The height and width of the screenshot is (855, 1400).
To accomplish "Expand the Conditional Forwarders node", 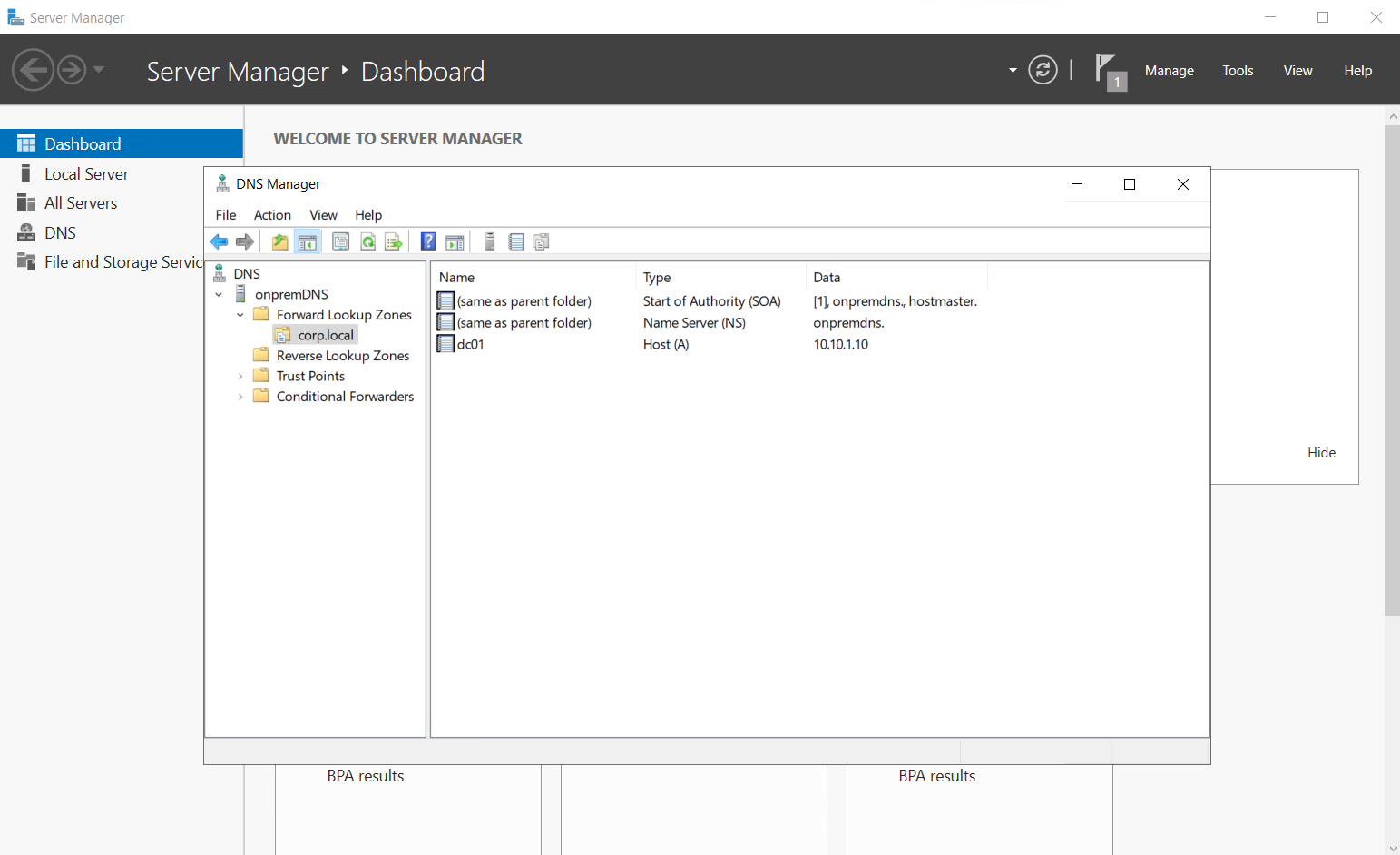I will (240, 397).
